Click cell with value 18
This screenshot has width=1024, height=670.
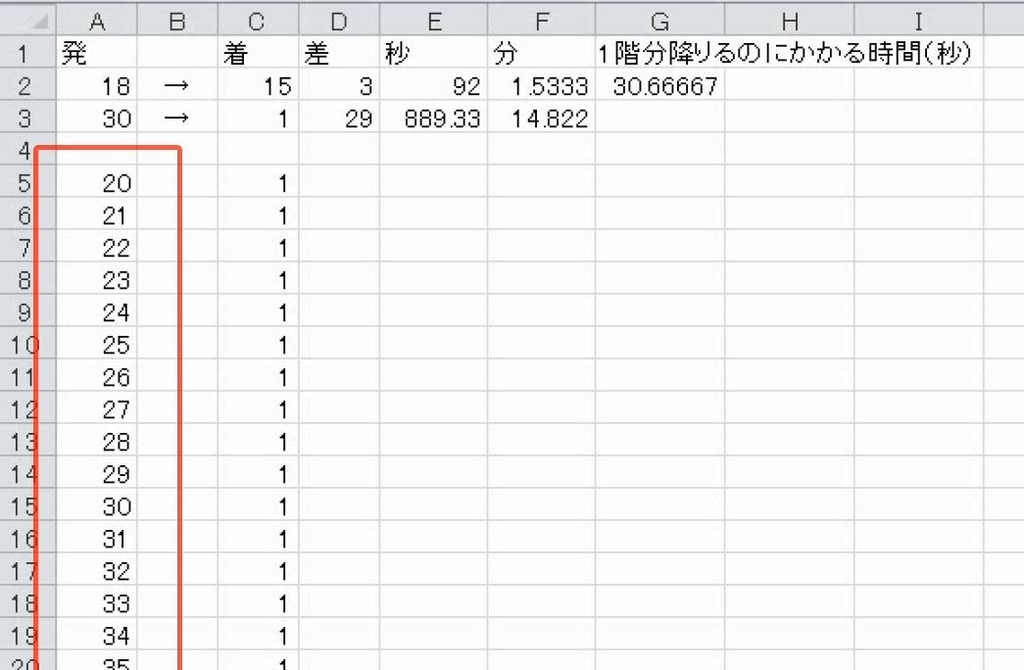pos(97,85)
